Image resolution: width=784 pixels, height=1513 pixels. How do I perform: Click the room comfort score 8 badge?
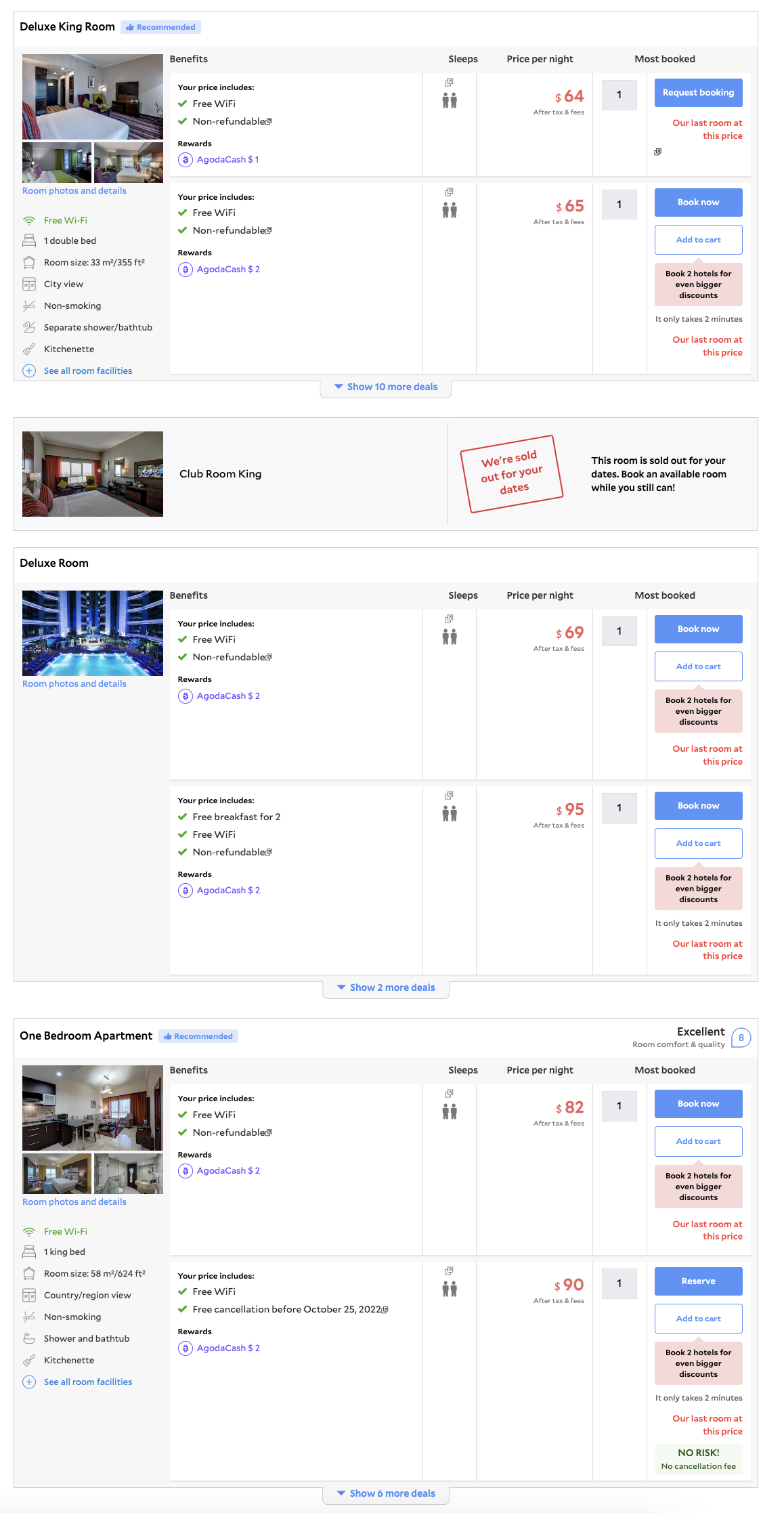click(x=741, y=1038)
